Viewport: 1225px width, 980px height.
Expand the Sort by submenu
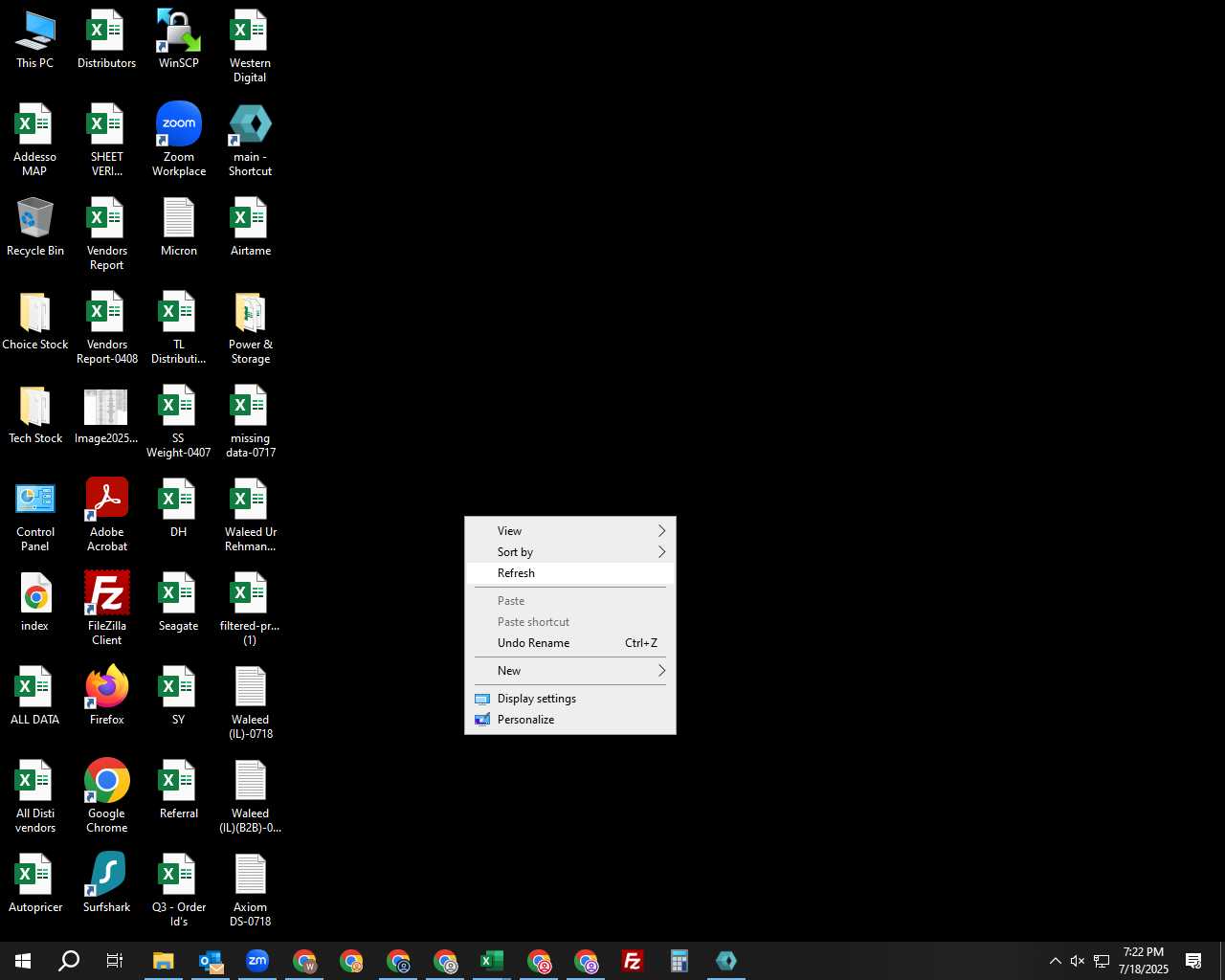pyautogui.click(x=570, y=551)
